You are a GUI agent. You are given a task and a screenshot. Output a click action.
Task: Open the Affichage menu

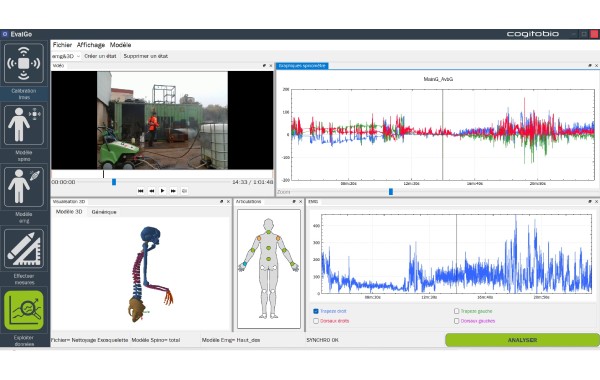(x=91, y=45)
